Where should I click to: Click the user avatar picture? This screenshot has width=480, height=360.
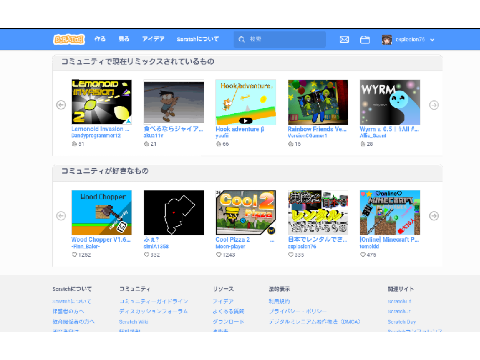coord(387,40)
